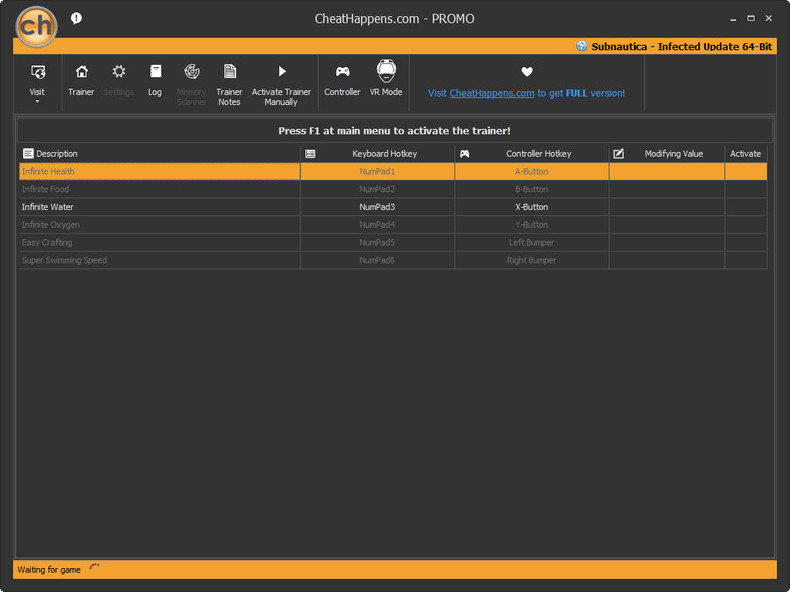Select the Infinite Food row
The image size is (790, 592).
coord(393,189)
